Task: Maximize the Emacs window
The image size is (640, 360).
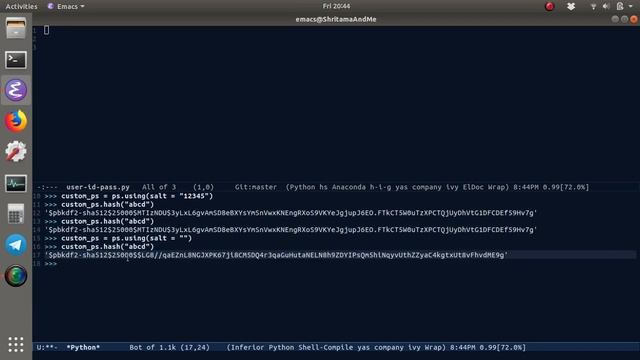Action: pos(624,19)
